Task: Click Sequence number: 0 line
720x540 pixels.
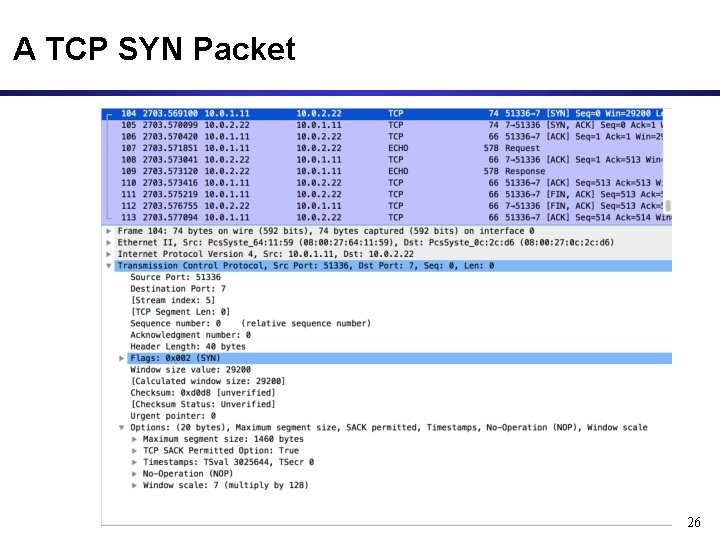Action: pyautogui.click(x=250, y=323)
